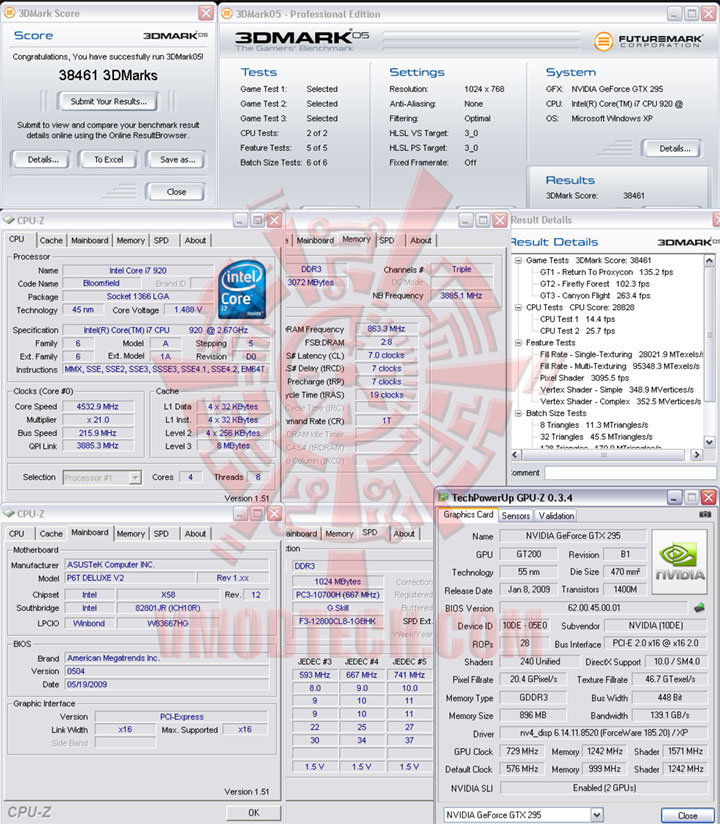Collapse the CPU Tests tree node
This screenshot has height=824, width=720.
[x=518, y=307]
